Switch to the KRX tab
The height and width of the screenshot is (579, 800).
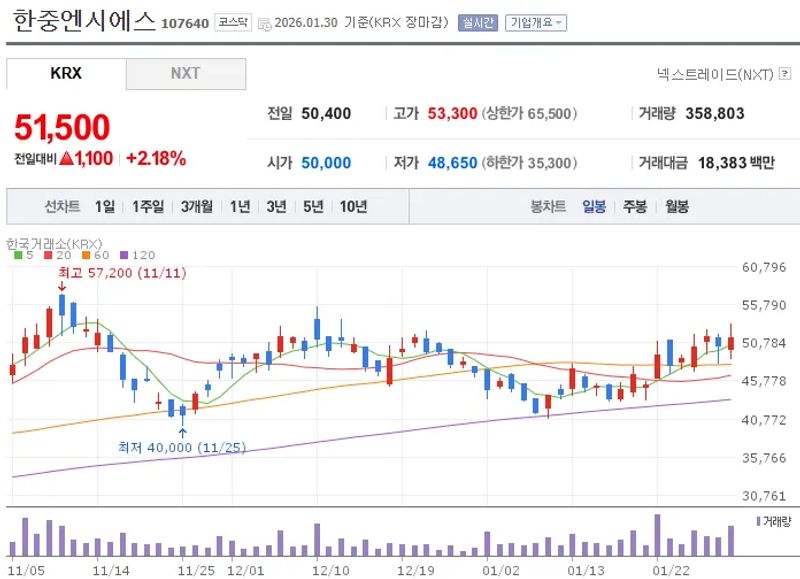click(x=66, y=73)
